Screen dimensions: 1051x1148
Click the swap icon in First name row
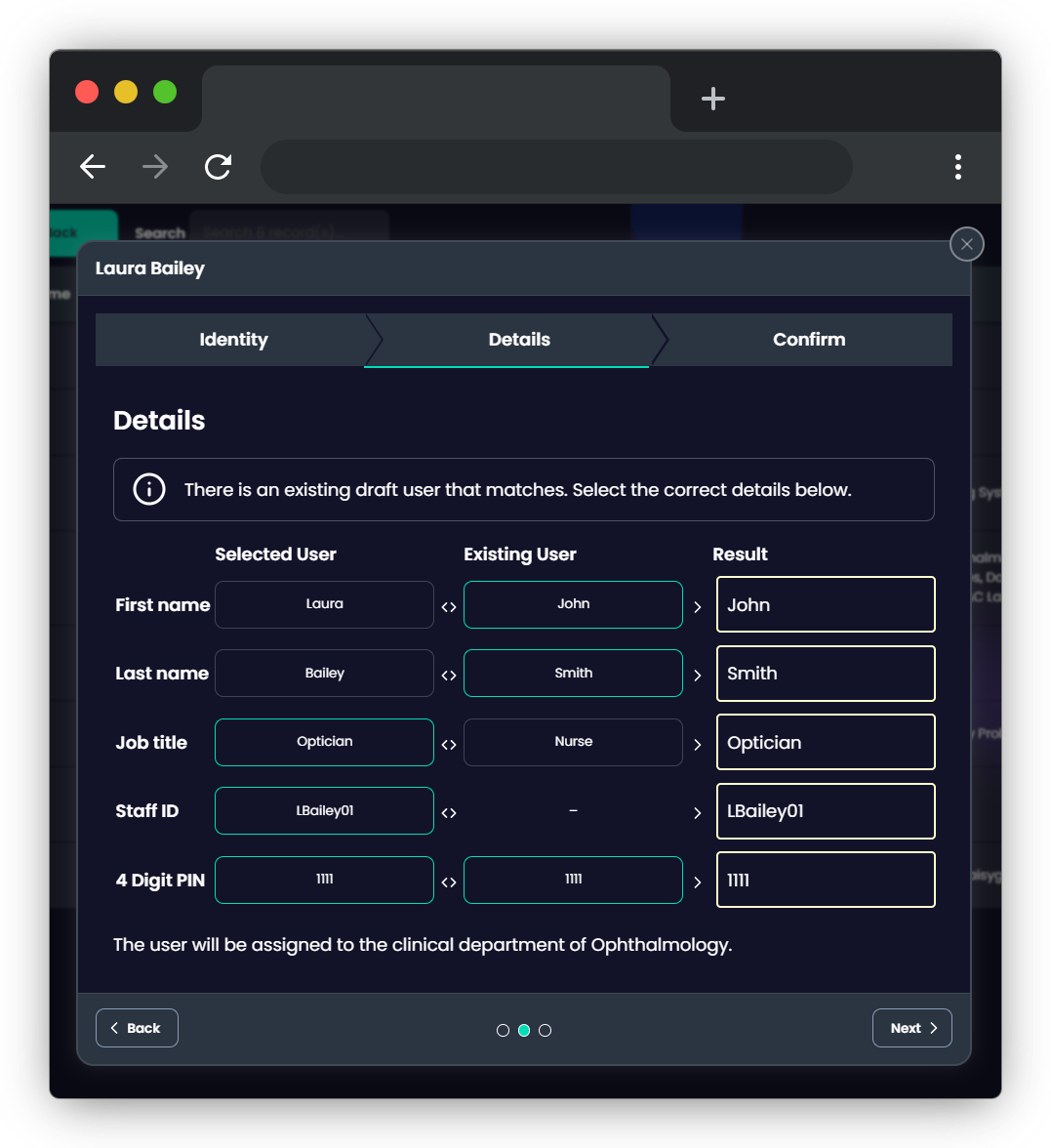coord(449,607)
